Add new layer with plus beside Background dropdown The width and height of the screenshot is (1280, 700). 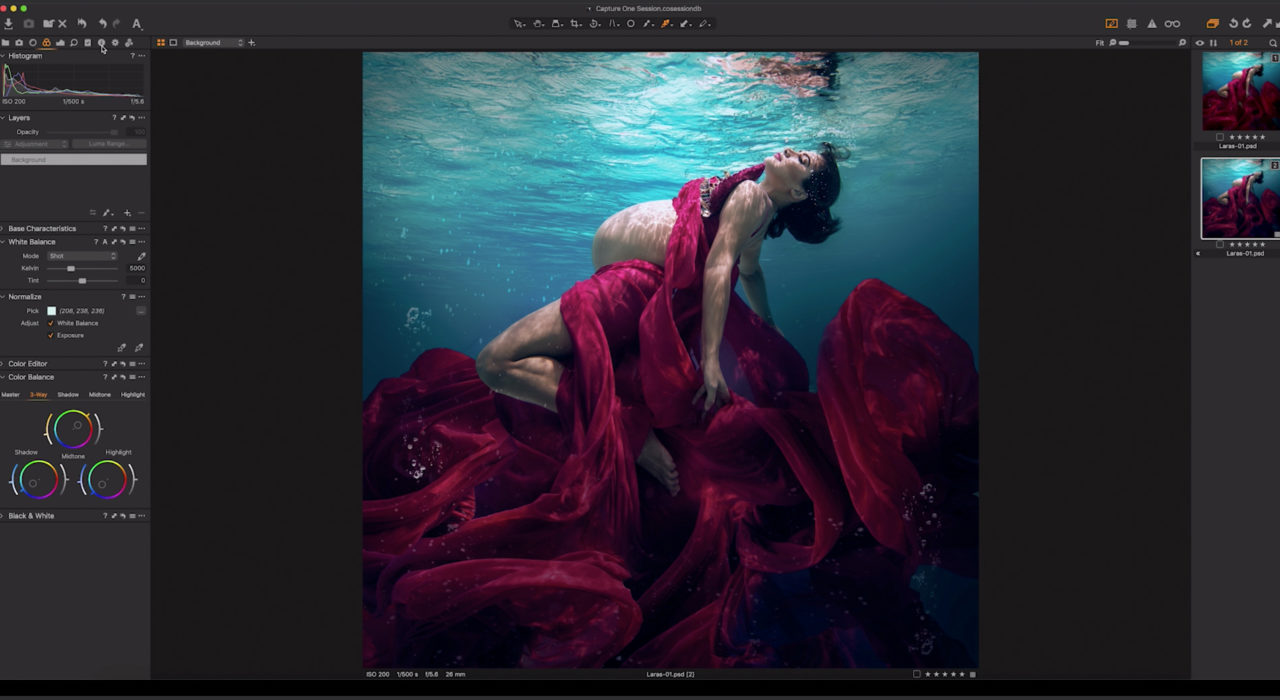[x=251, y=43]
